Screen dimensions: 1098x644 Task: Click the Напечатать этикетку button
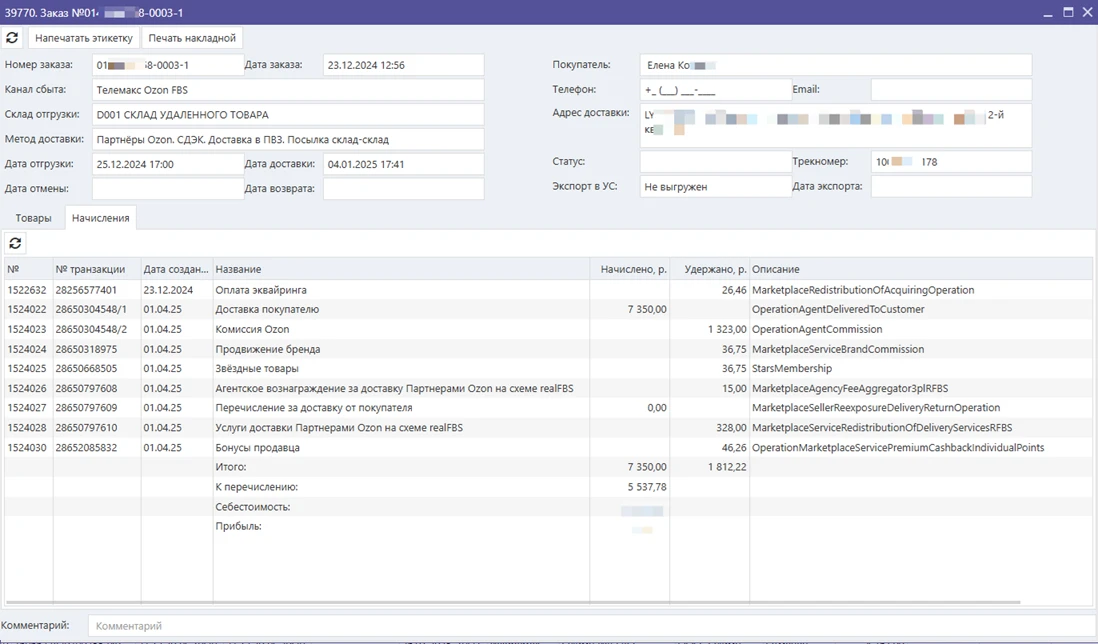point(85,37)
